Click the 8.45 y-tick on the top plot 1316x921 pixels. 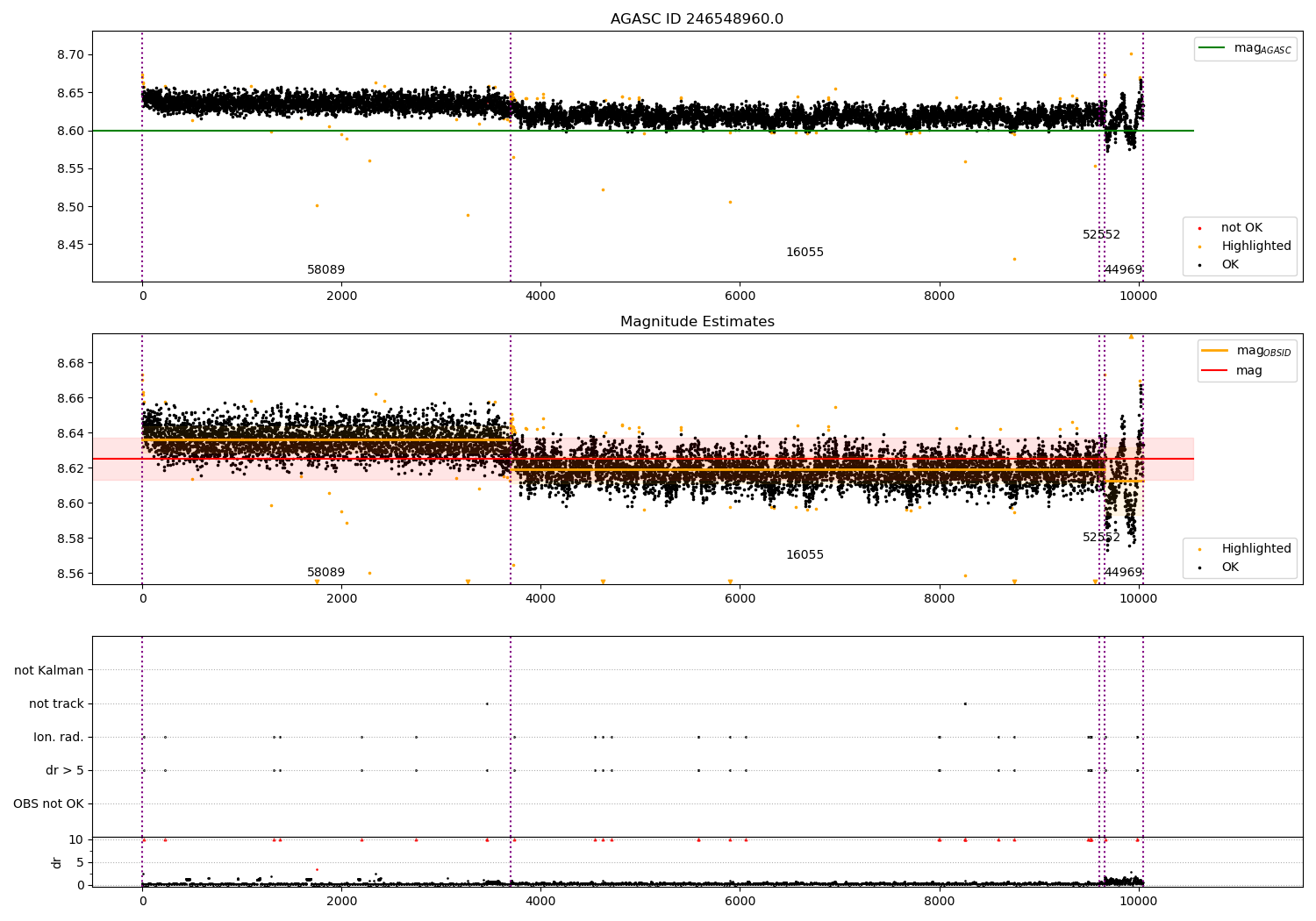click(x=70, y=245)
